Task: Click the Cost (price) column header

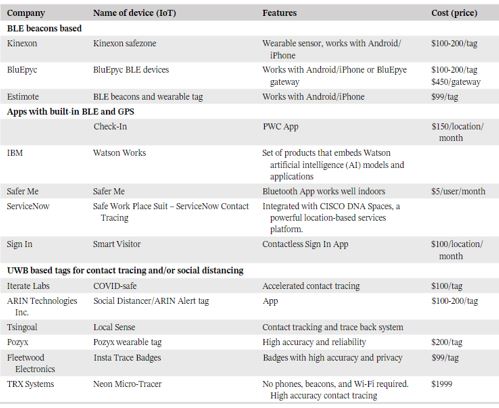Action: pos(454,13)
